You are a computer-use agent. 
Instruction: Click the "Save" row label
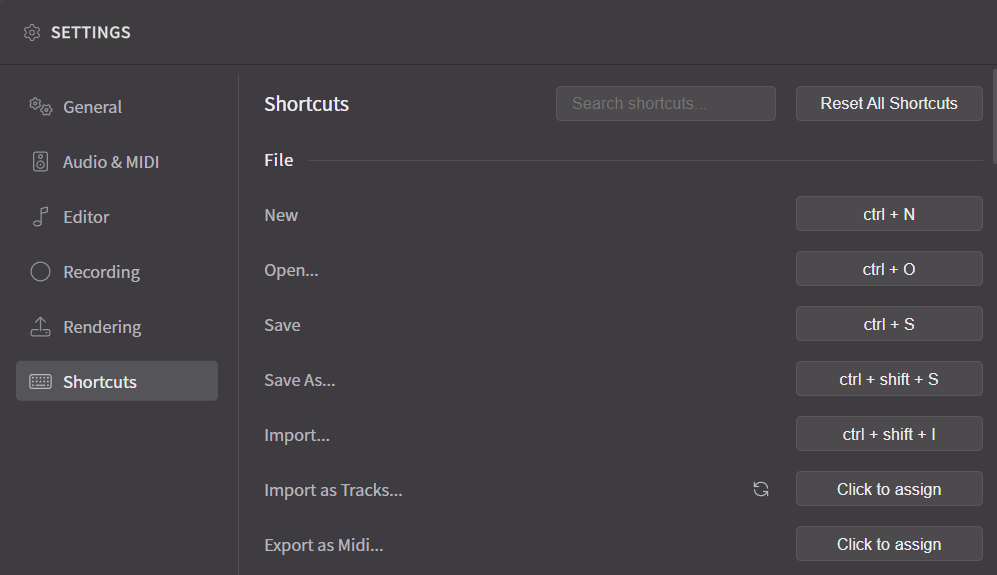[282, 325]
